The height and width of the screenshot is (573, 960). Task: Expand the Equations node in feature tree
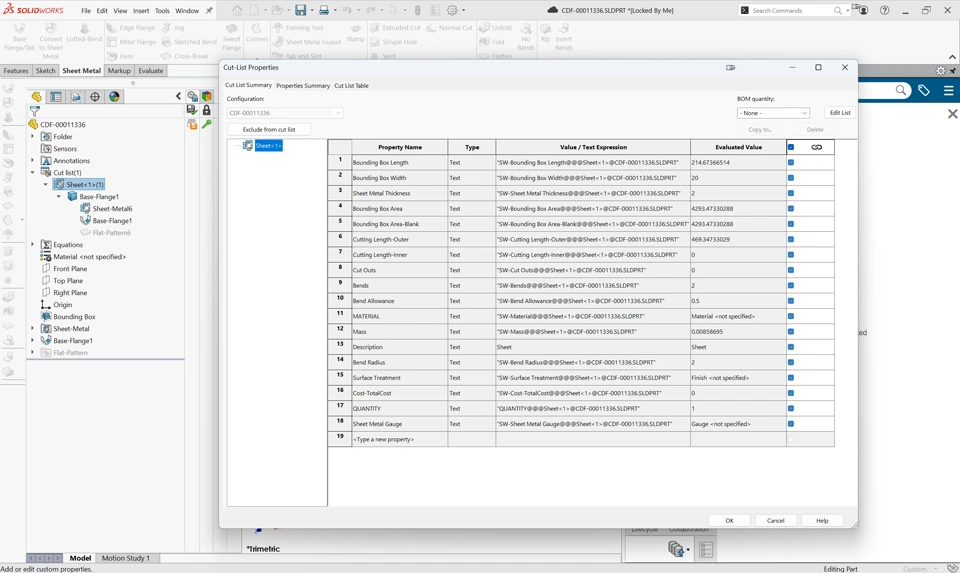[32, 244]
